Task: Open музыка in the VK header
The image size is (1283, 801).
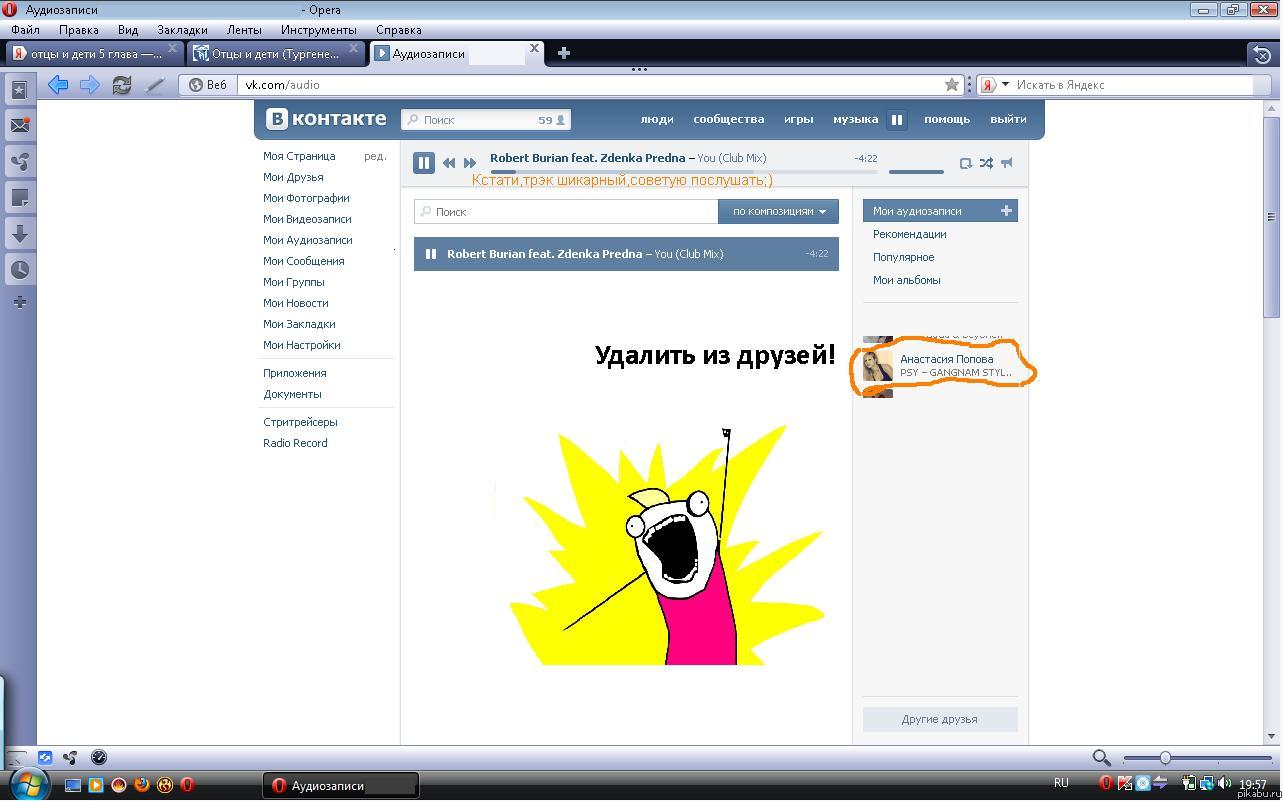Action: click(856, 119)
